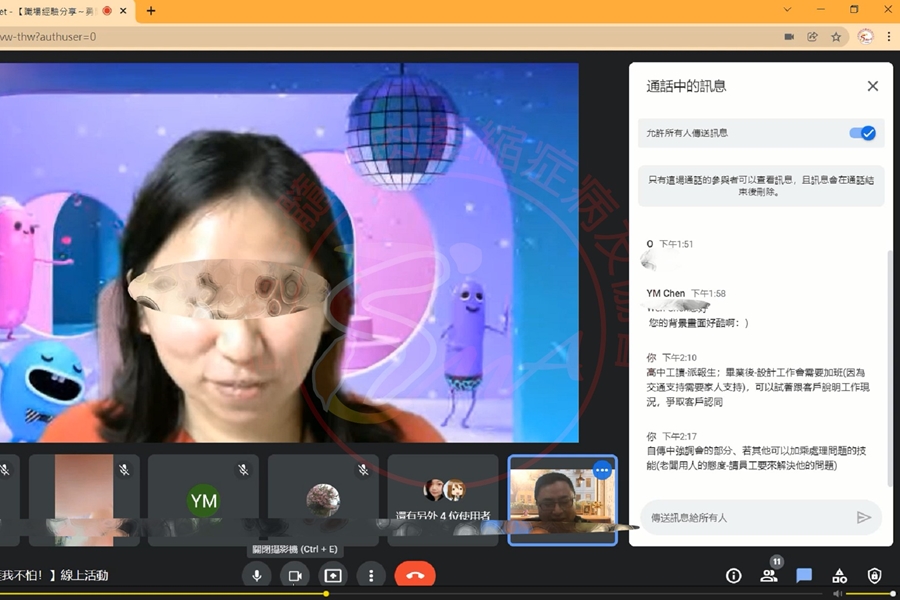Image resolution: width=900 pixels, height=600 pixels.
Task: Click the video progress bar marker
Action: pos(326,594)
